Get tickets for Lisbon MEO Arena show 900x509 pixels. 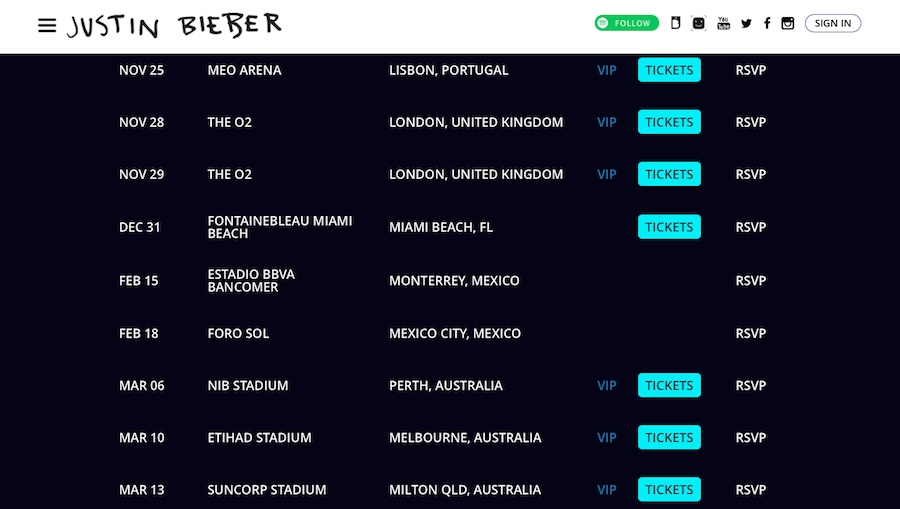[669, 70]
